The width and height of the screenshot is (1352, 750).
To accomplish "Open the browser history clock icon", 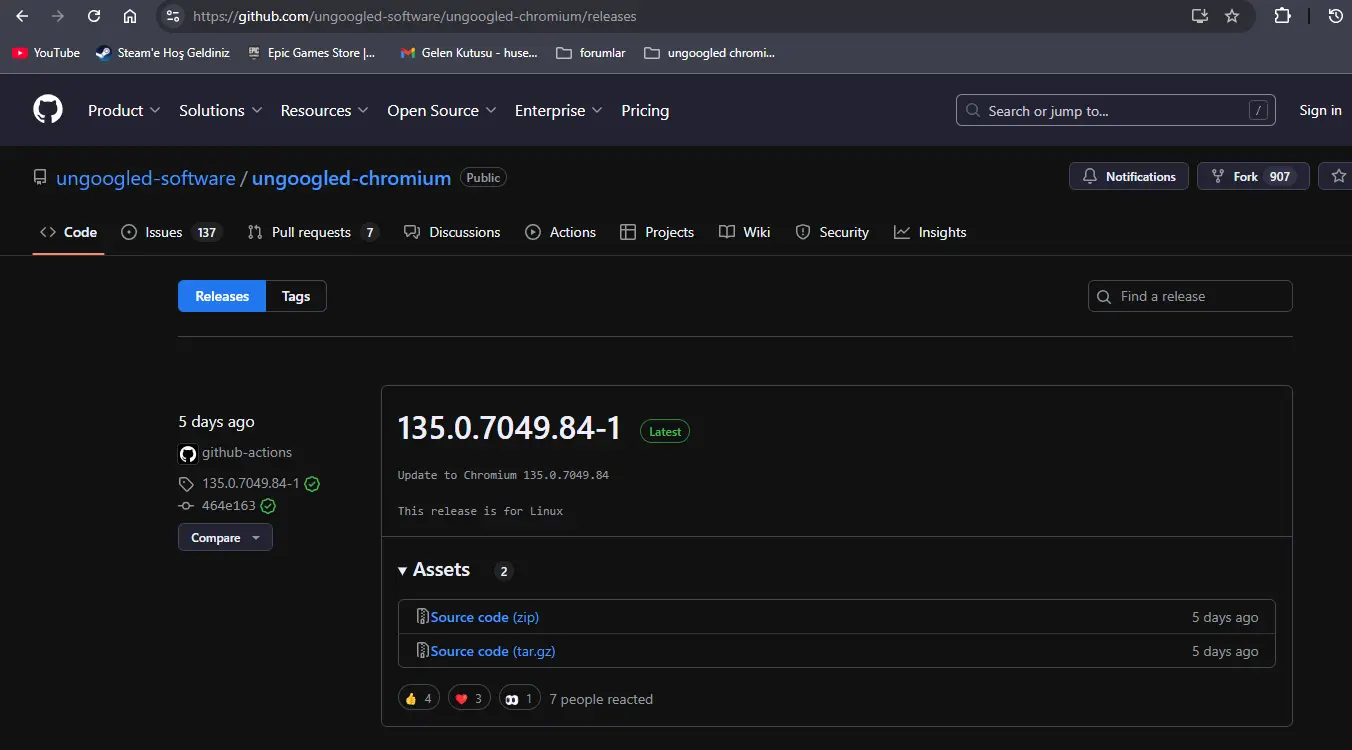I will (1335, 16).
